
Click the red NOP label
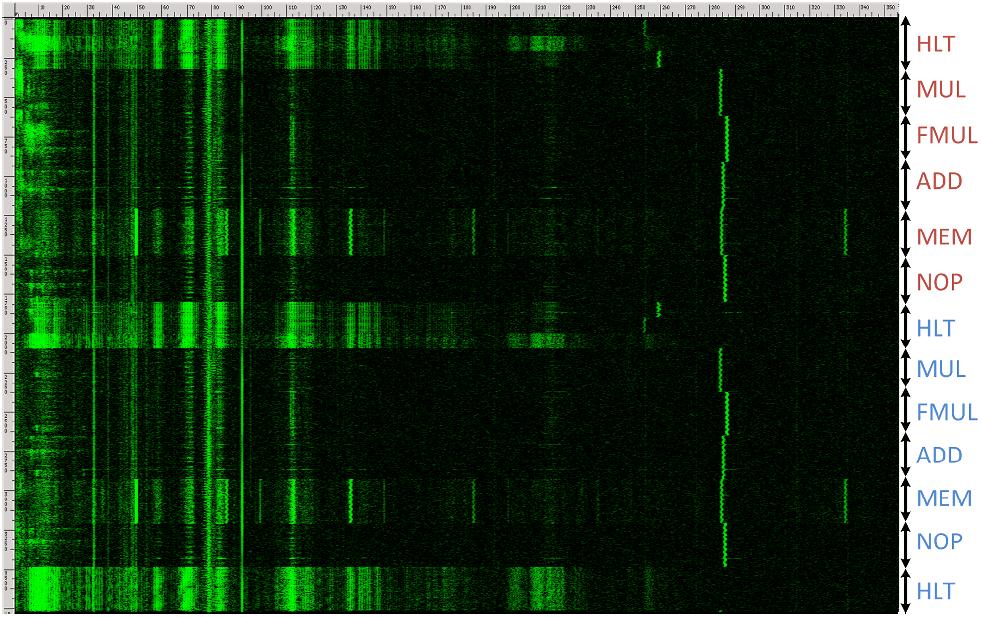coord(939,283)
